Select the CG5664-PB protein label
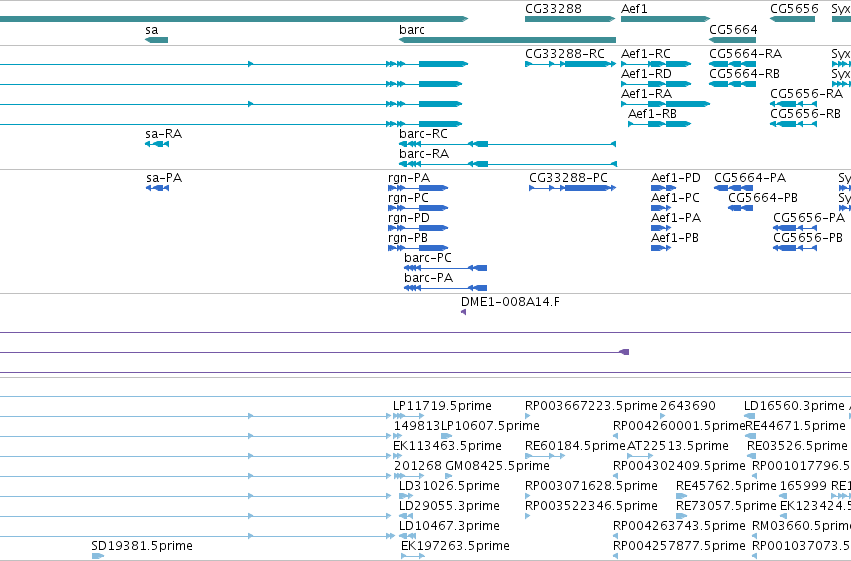851x561 pixels. click(x=763, y=198)
